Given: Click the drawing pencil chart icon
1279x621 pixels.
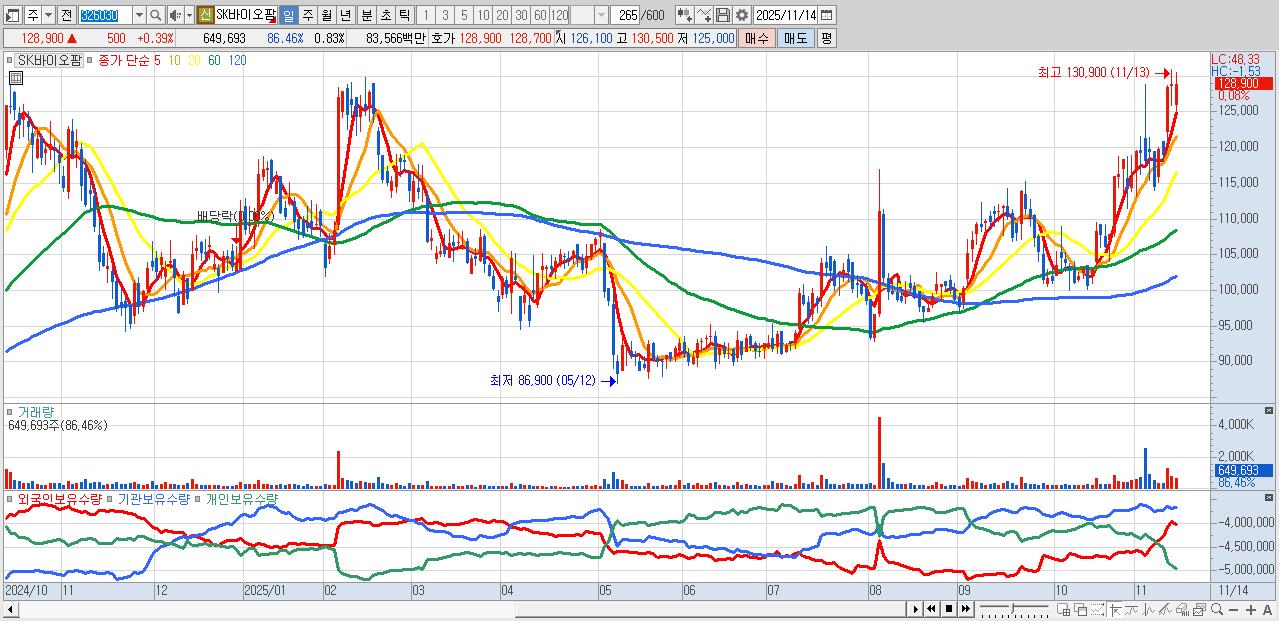Looking at the screenshot, I should pyautogui.click(x=1165, y=609).
